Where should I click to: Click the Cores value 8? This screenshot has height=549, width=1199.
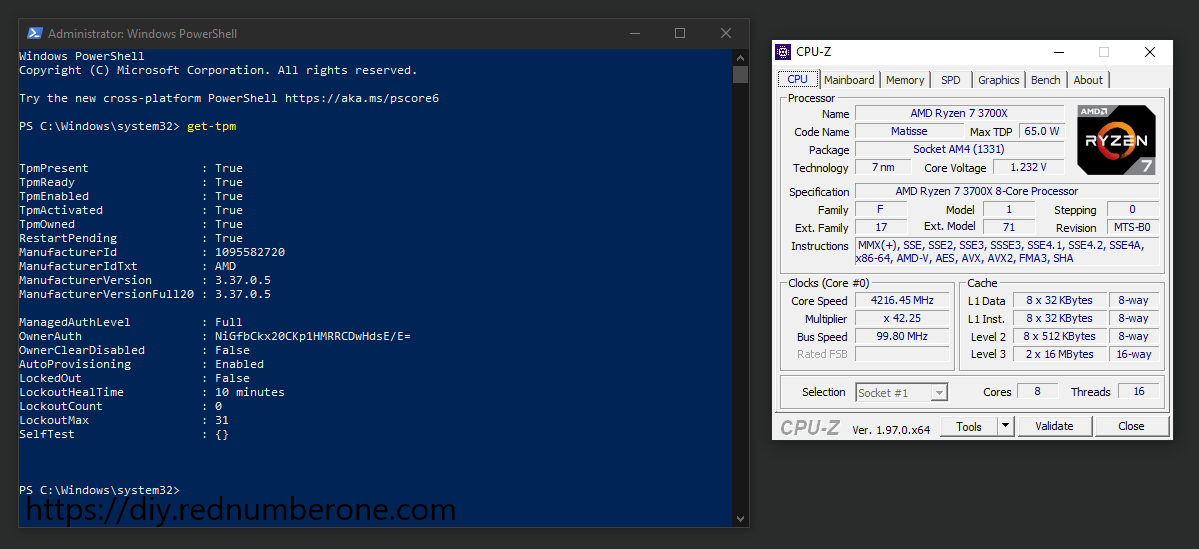click(x=1038, y=391)
